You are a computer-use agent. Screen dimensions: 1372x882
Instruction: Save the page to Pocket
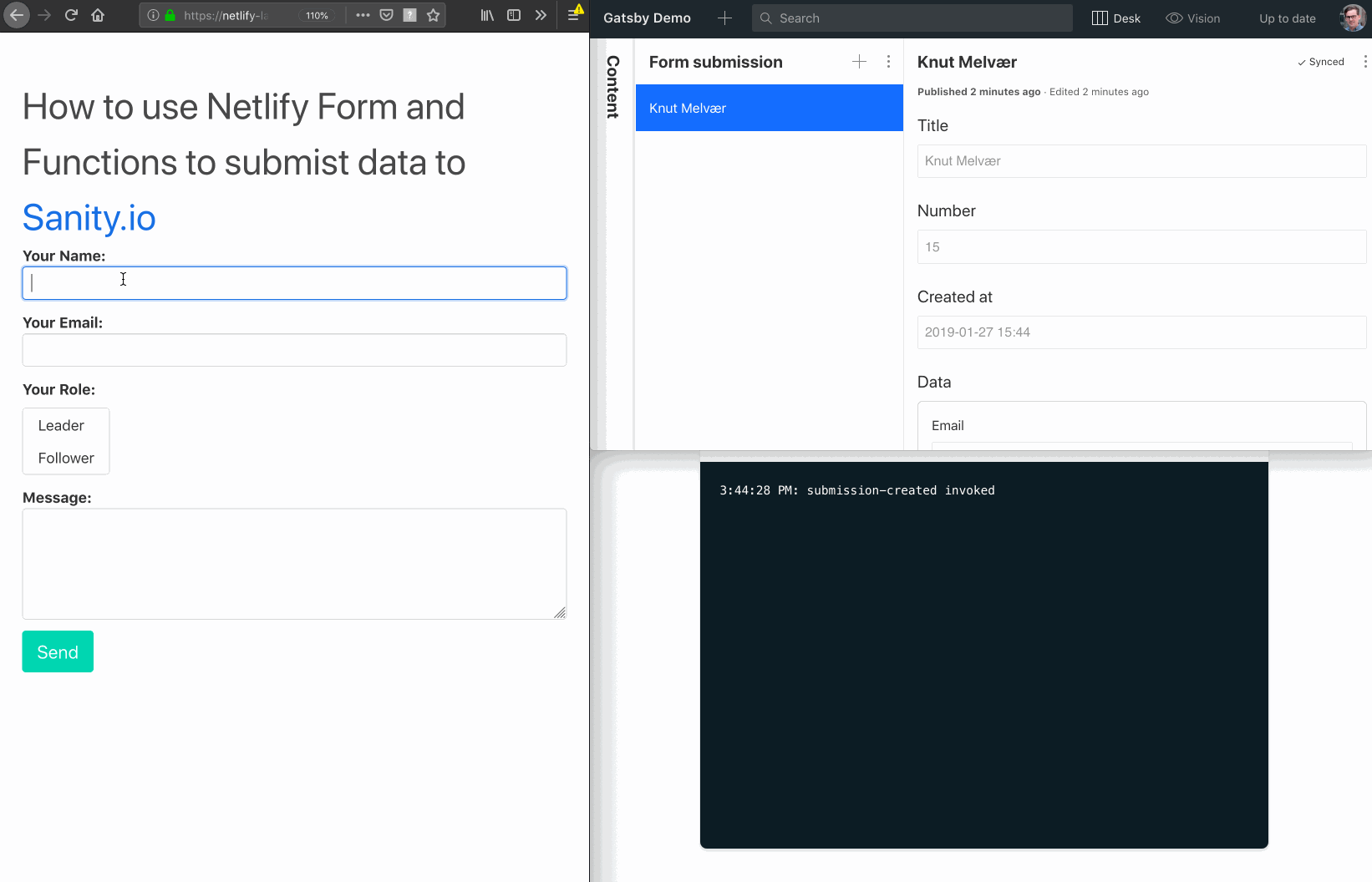(x=386, y=15)
